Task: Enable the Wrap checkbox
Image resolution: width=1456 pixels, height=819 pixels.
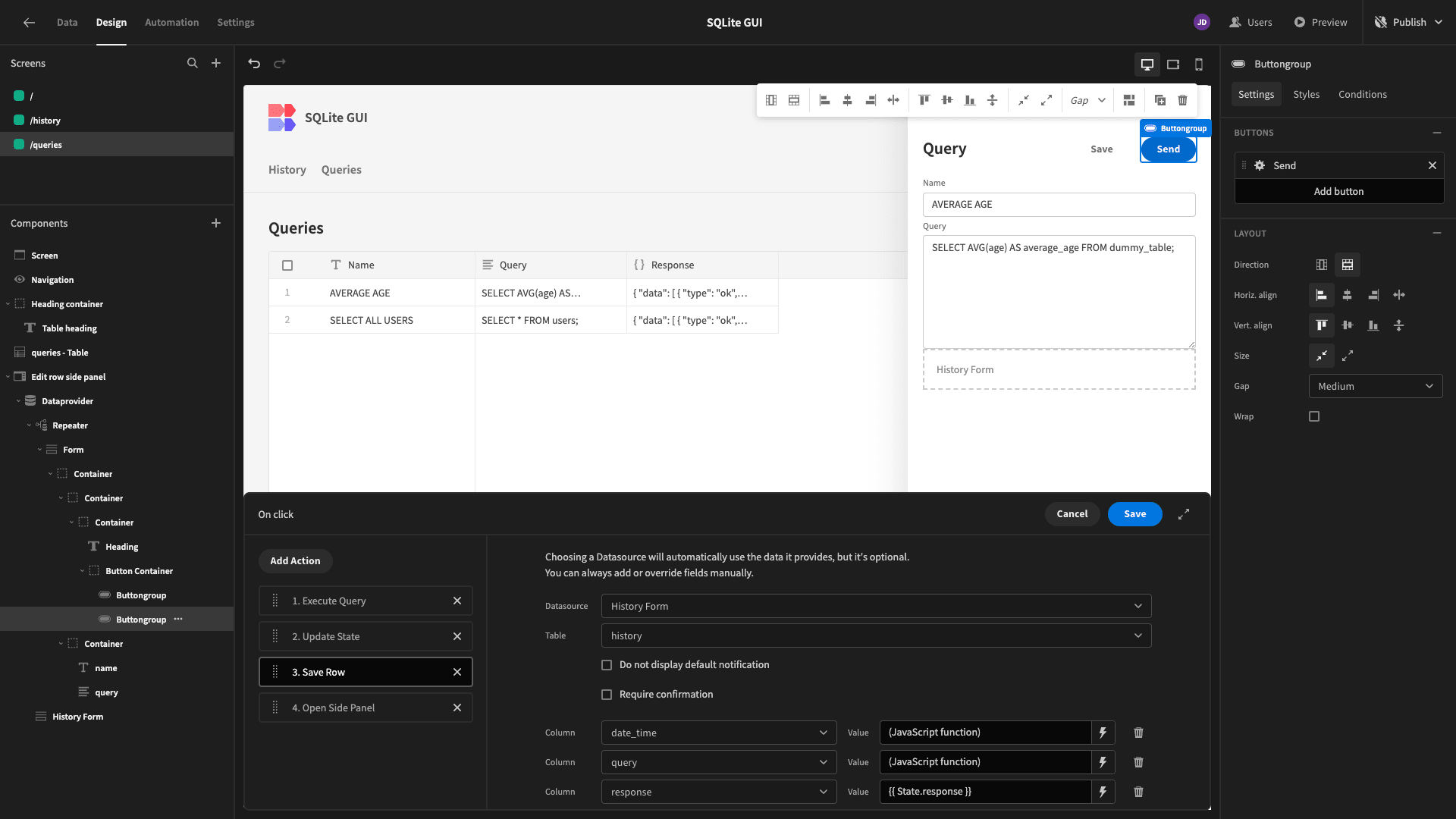Action: [x=1314, y=416]
